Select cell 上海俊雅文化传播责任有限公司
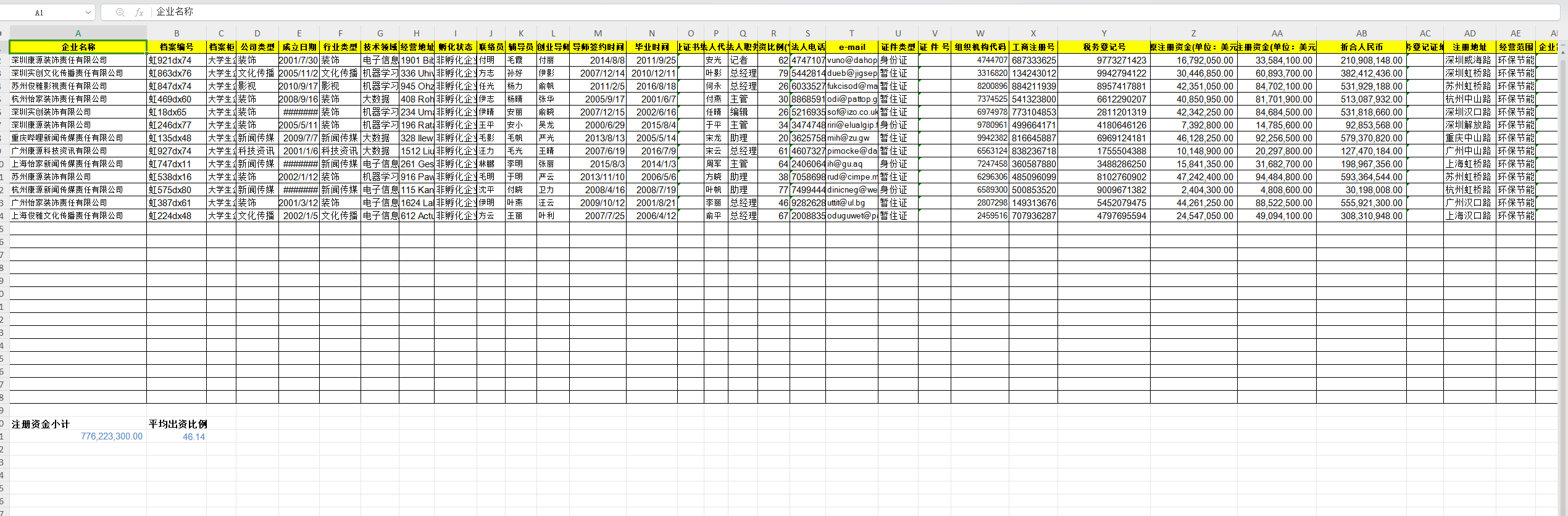This screenshot has width=1568, height=516. click(x=78, y=216)
